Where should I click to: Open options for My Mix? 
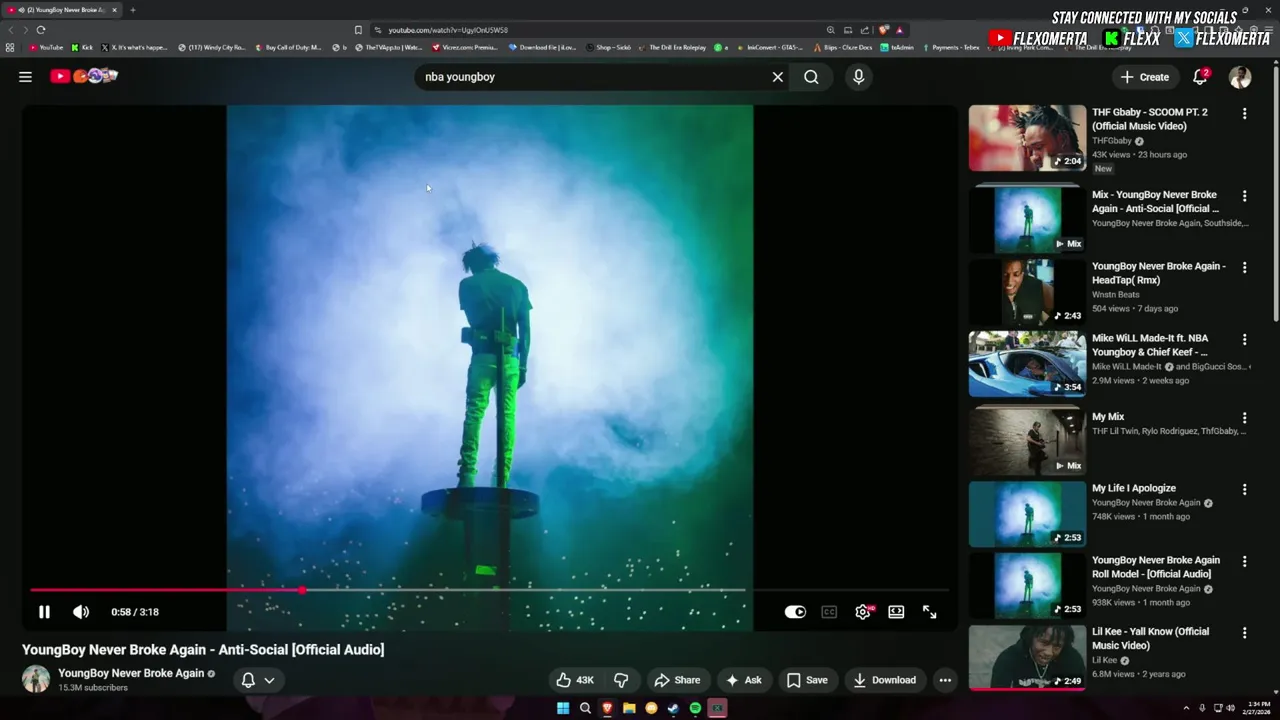(x=1244, y=418)
